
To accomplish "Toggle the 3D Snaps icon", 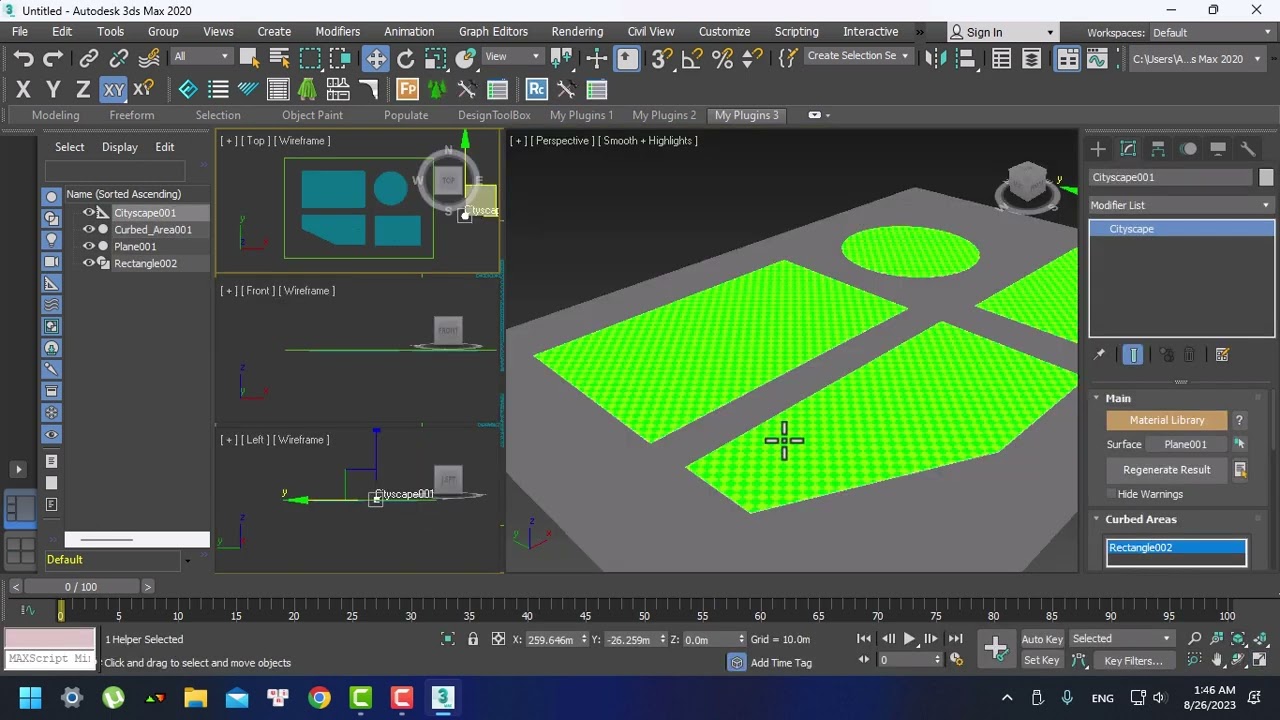I will [661, 59].
